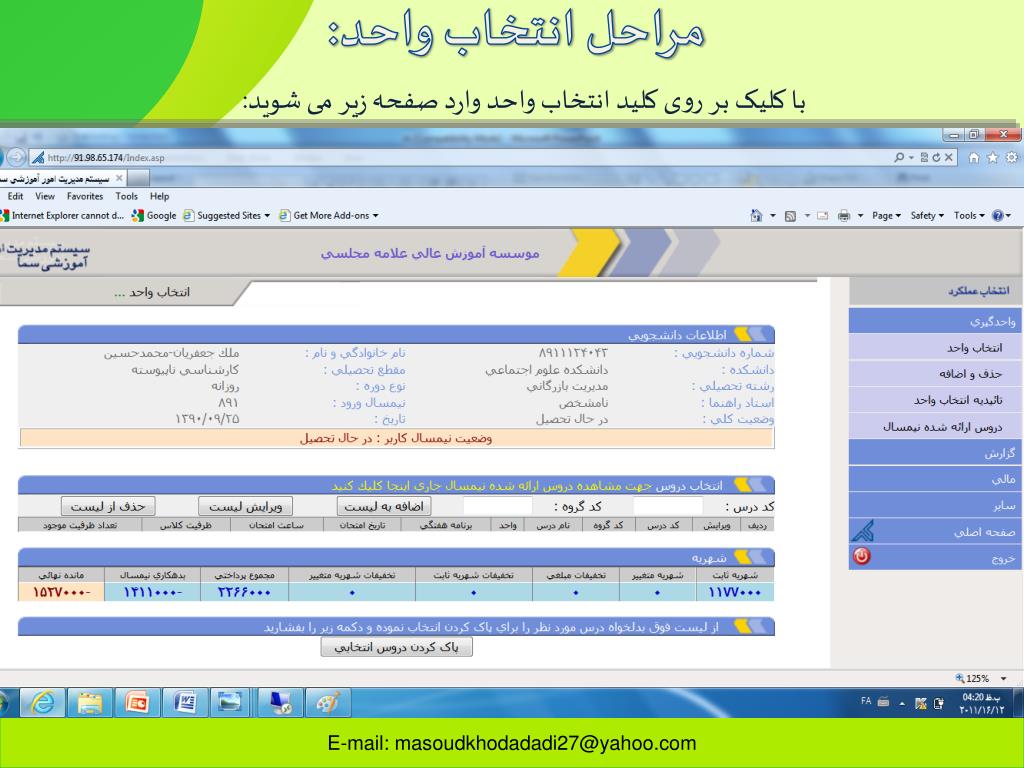This screenshot has width=1024, height=768.
Task: Open the Suggested Sites dropdown
Action: point(227,216)
